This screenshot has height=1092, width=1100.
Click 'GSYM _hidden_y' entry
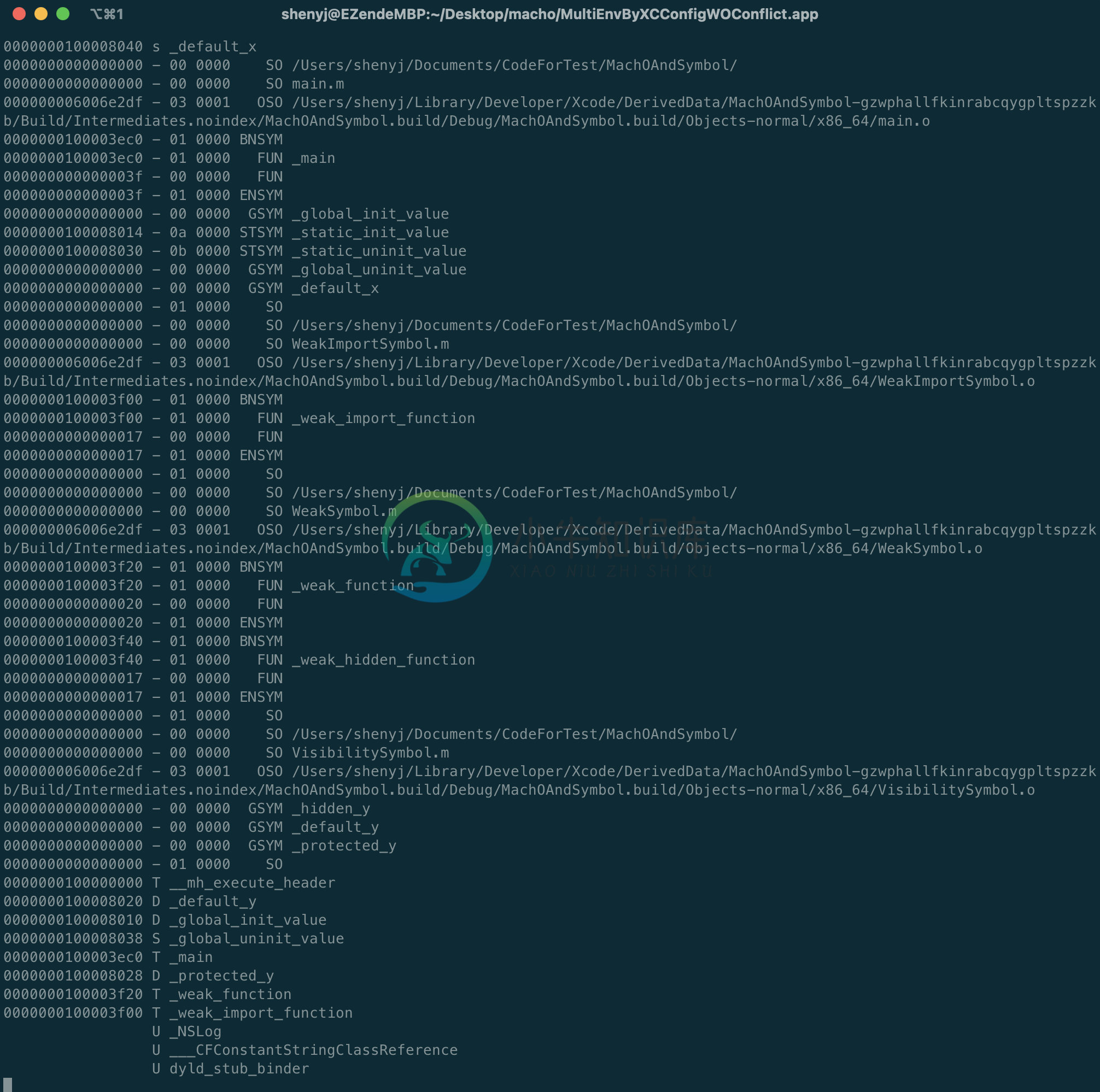[x=309, y=808]
